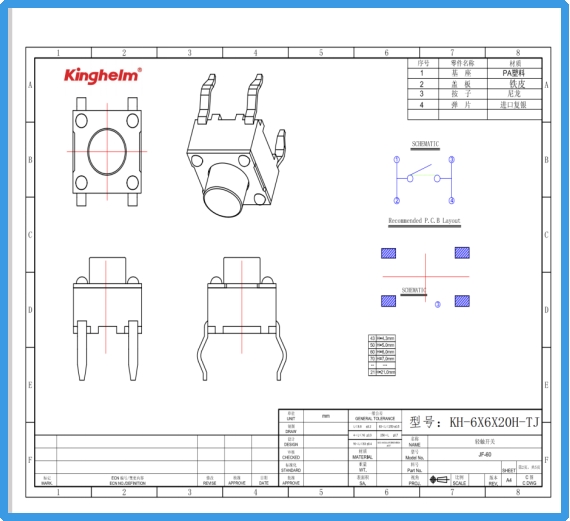
Task: Click the 'SHEET' label
Action: click(509, 470)
